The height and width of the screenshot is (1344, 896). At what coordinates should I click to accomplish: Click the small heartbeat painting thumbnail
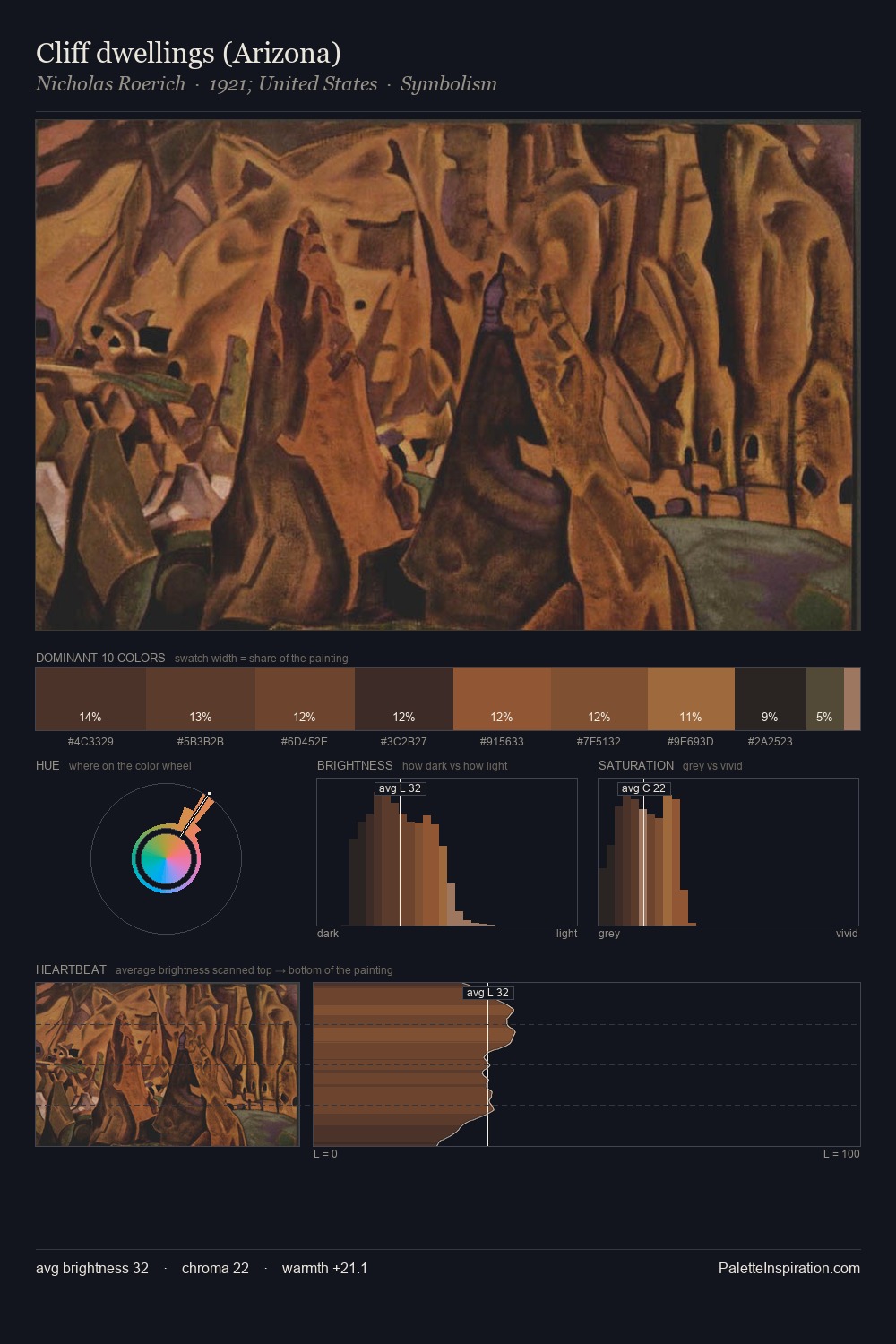(x=168, y=1064)
